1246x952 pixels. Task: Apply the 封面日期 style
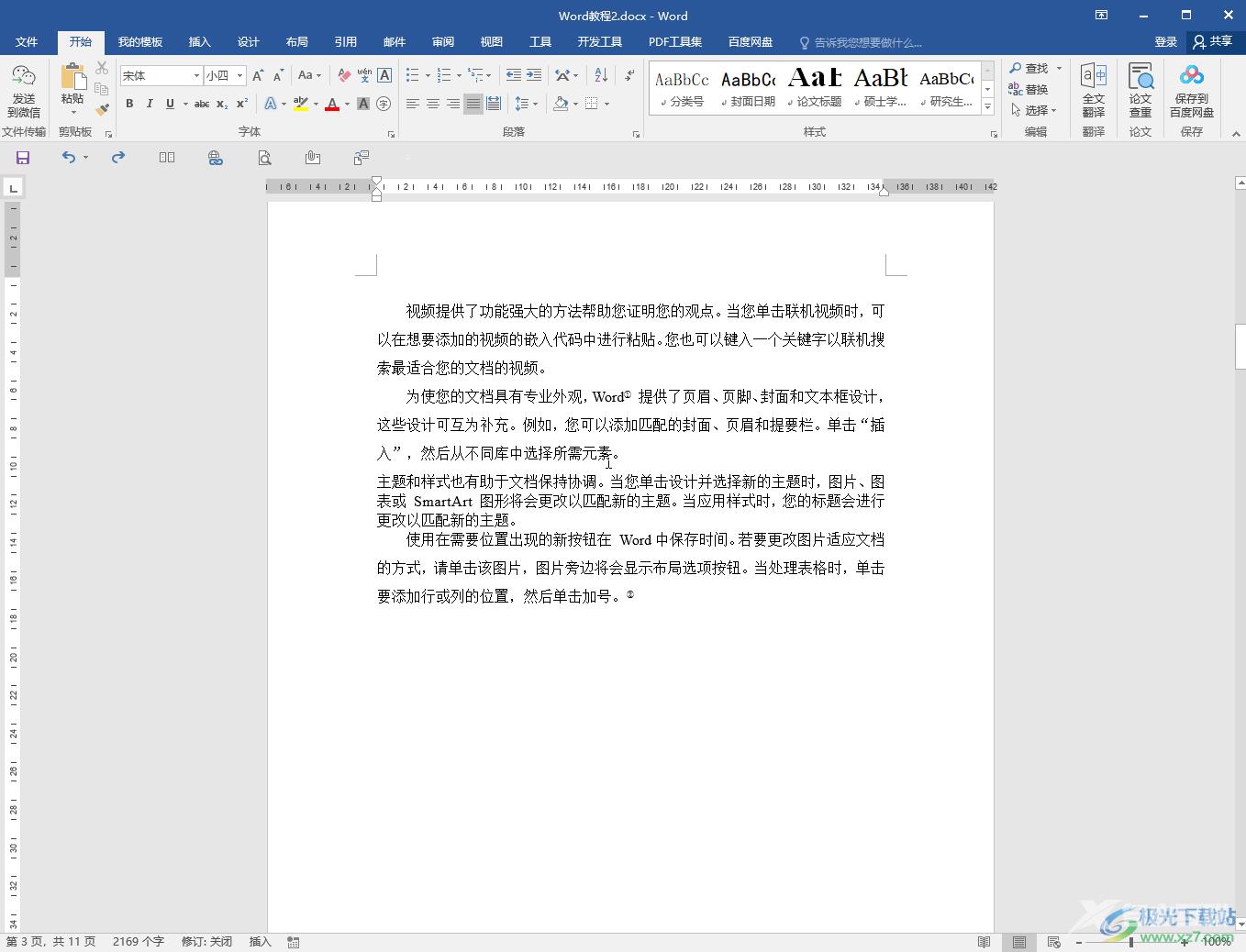coord(749,88)
